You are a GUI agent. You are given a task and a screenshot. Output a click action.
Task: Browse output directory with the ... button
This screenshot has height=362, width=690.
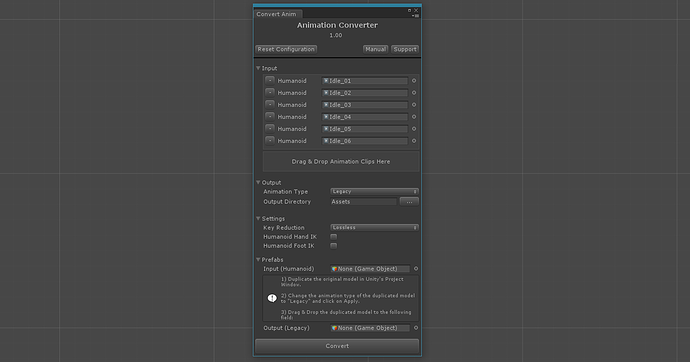[x=409, y=201]
